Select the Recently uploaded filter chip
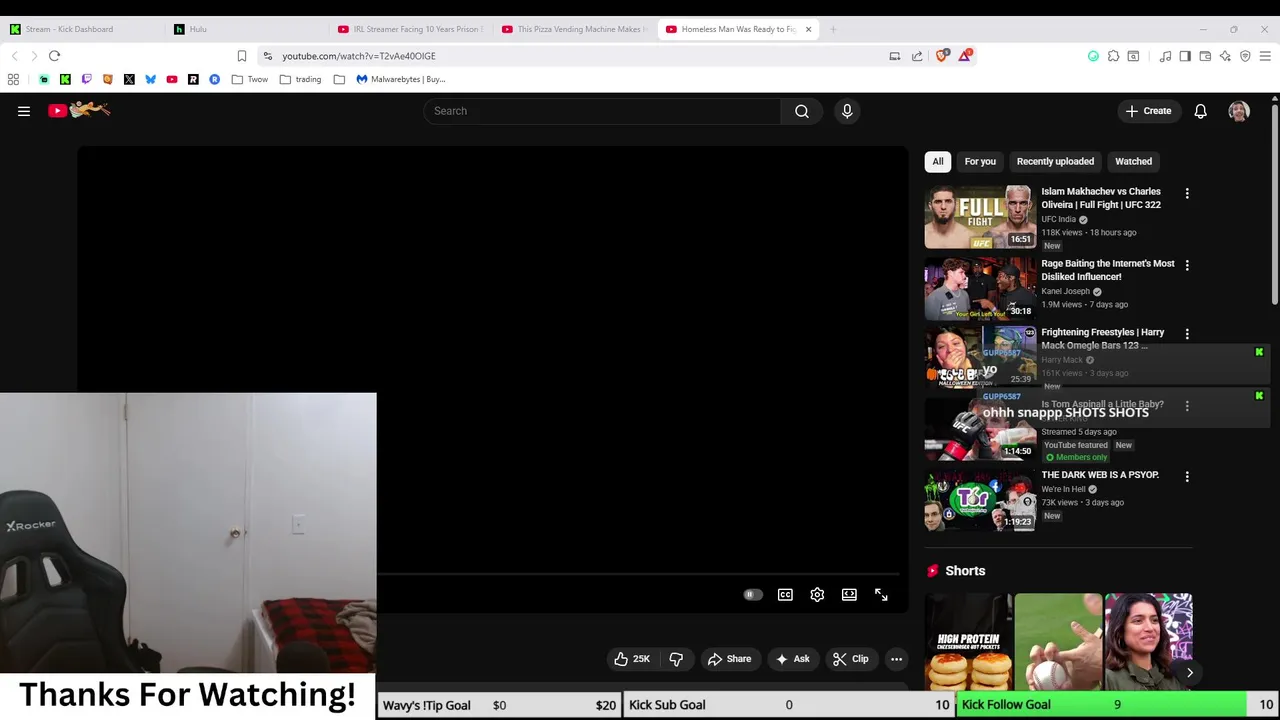The width and height of the screenshot is (1280, 720). point(1055,161)
